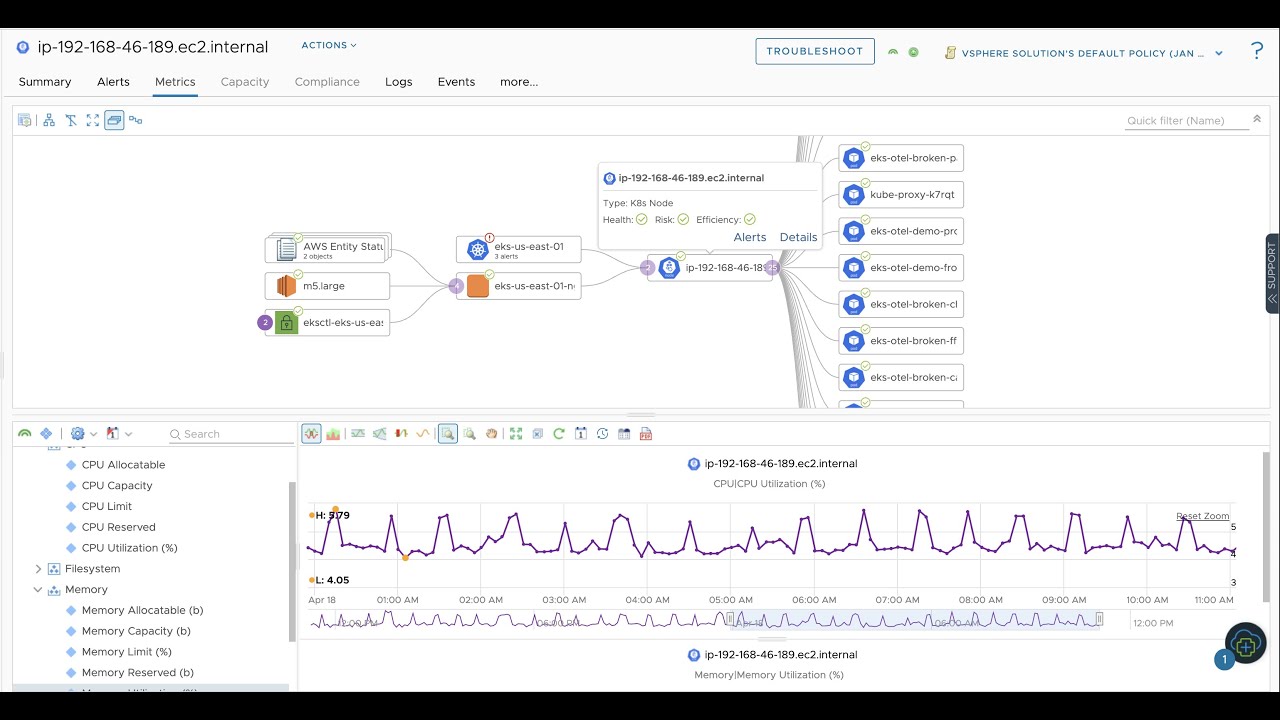Image resolution: width=1280 pixels, height=720 pixels.
Task: Select the AWS Entity Status node
Action: click(x=327, y=248)
